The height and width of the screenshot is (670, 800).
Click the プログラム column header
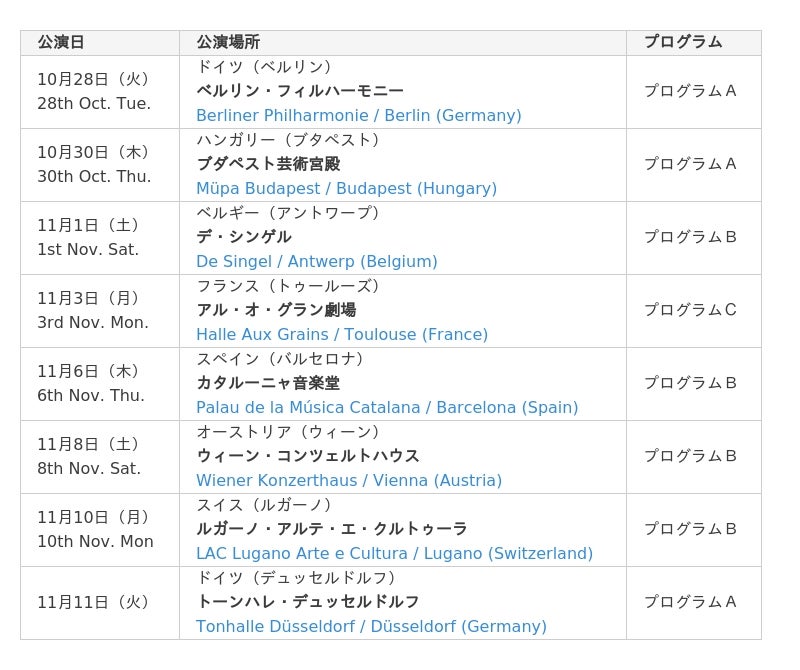[x=694, y=42]
